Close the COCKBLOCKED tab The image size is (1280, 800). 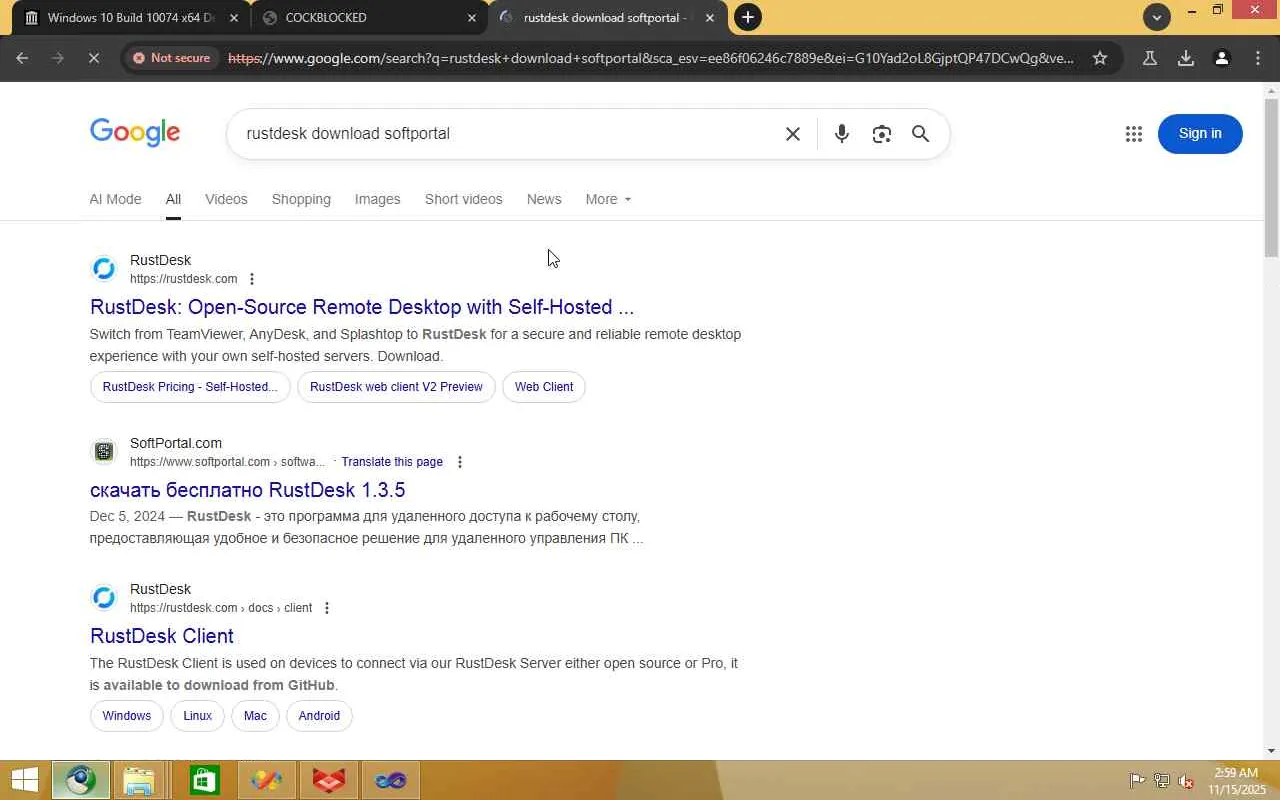[x=472, y=18]
